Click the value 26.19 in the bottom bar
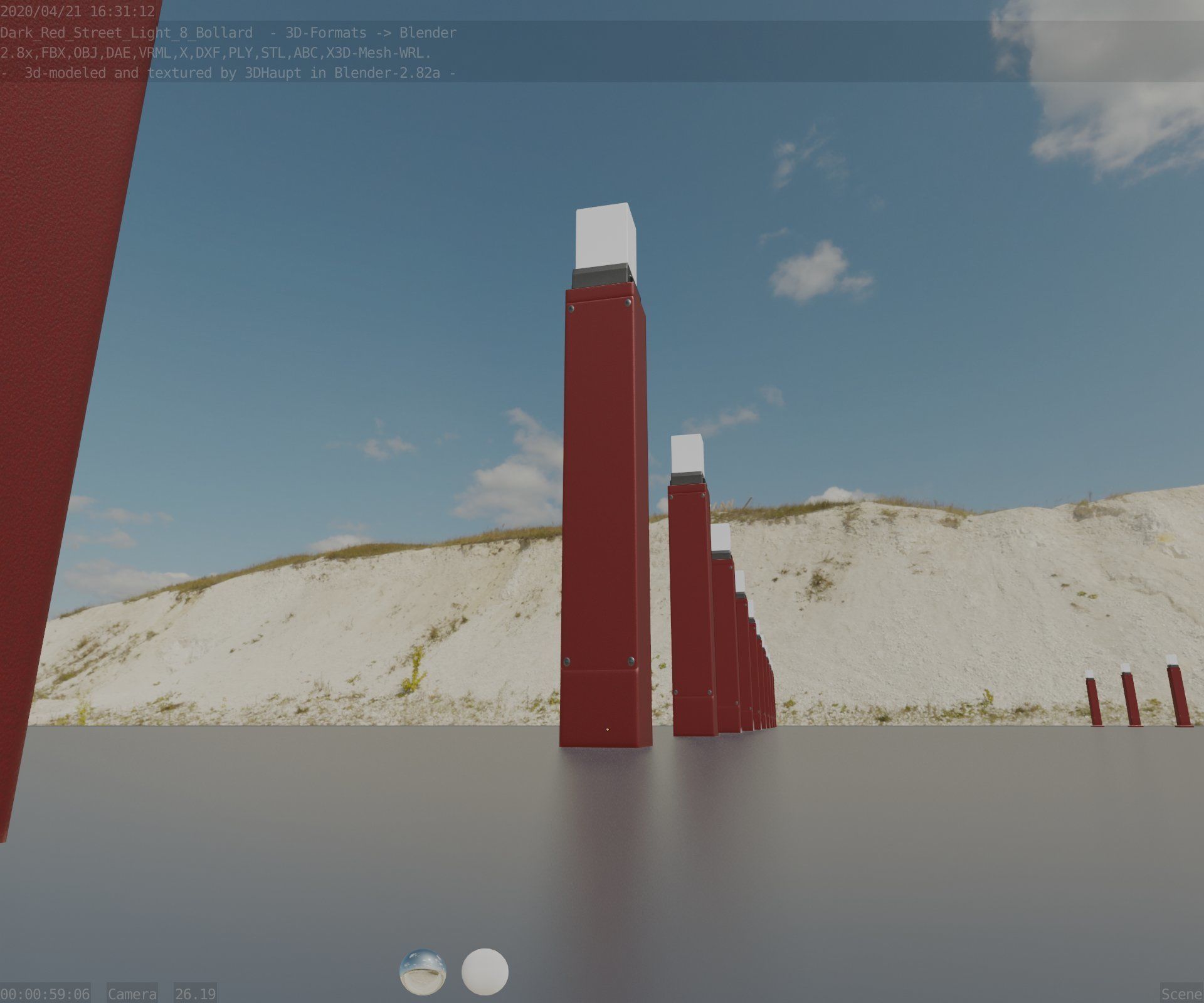 196,994
